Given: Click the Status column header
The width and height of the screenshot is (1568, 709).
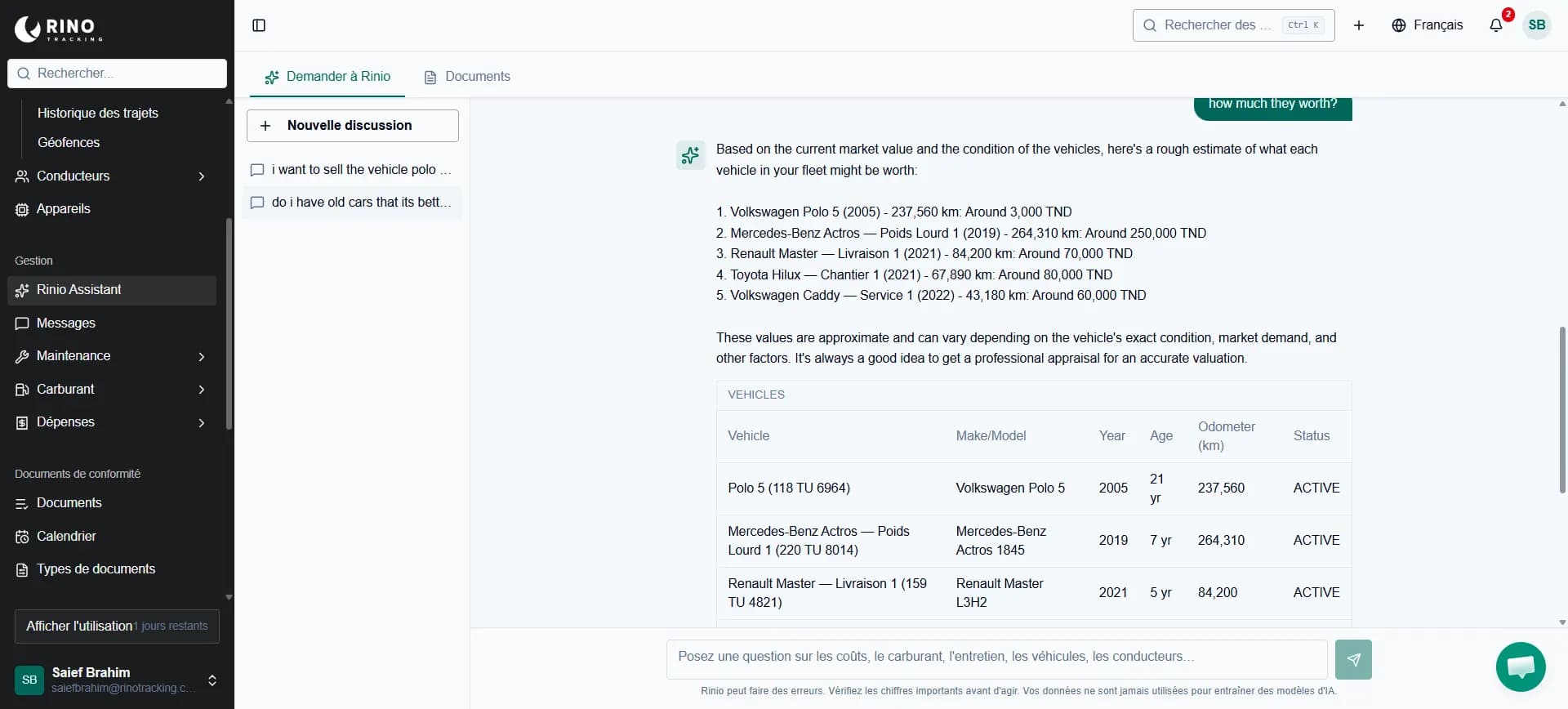Looking at the screenshot, I should point(1312,436).
